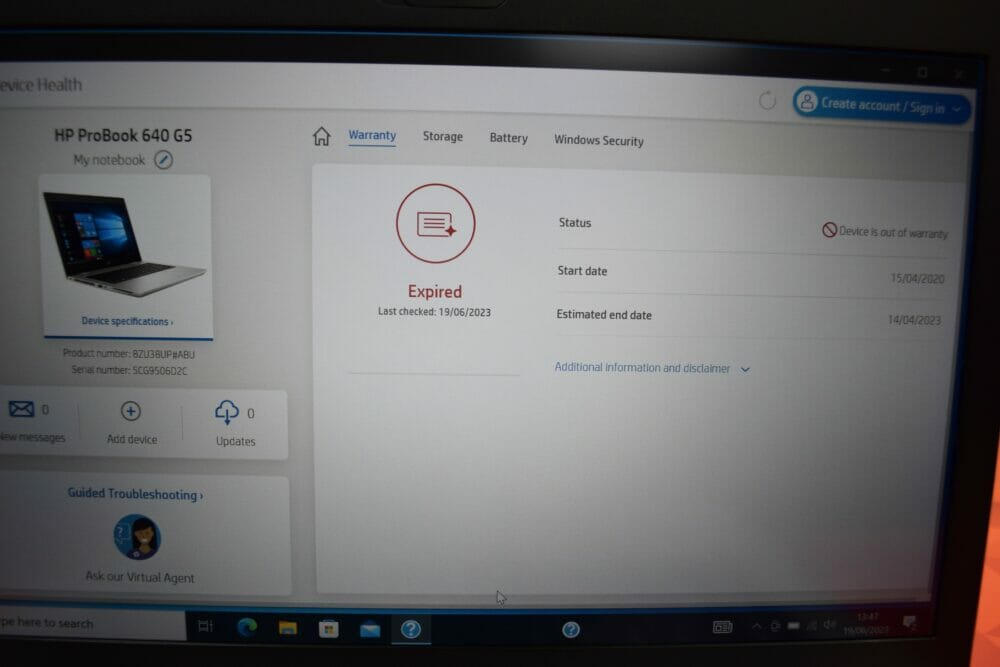This screenshot has width=1000, height=667.
Task: Open the New messages envelope icon
Action: pyautogui.click(x=22, y=409)
